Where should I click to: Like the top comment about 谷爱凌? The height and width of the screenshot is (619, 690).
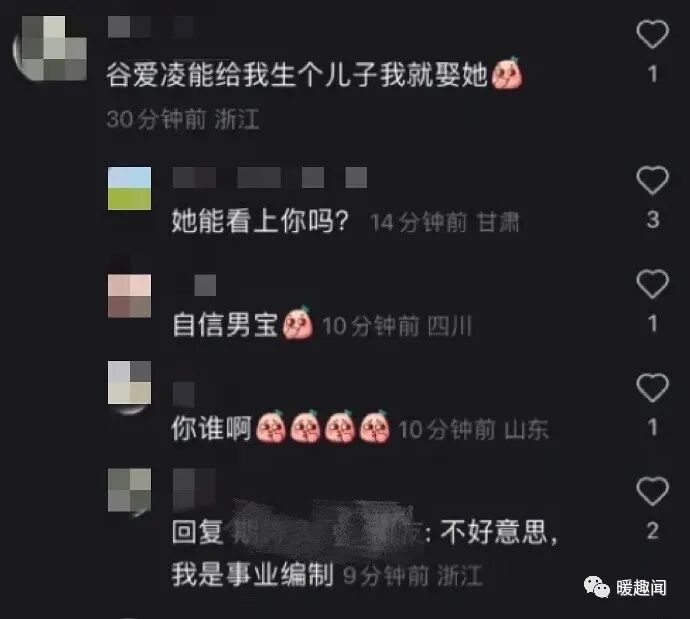653,34
